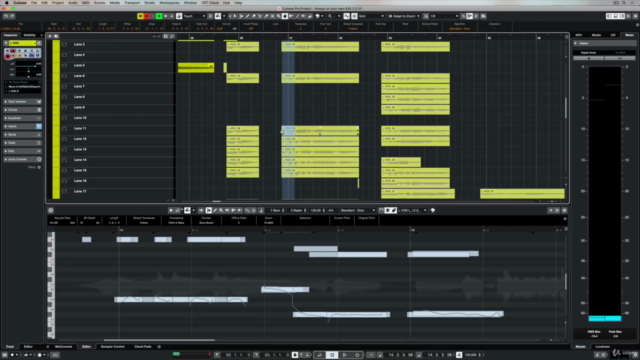The width and height of the screenshot is (640, 360).
Task: Open the 1/8 quantize preset dropdown
Action: point(444,16)
